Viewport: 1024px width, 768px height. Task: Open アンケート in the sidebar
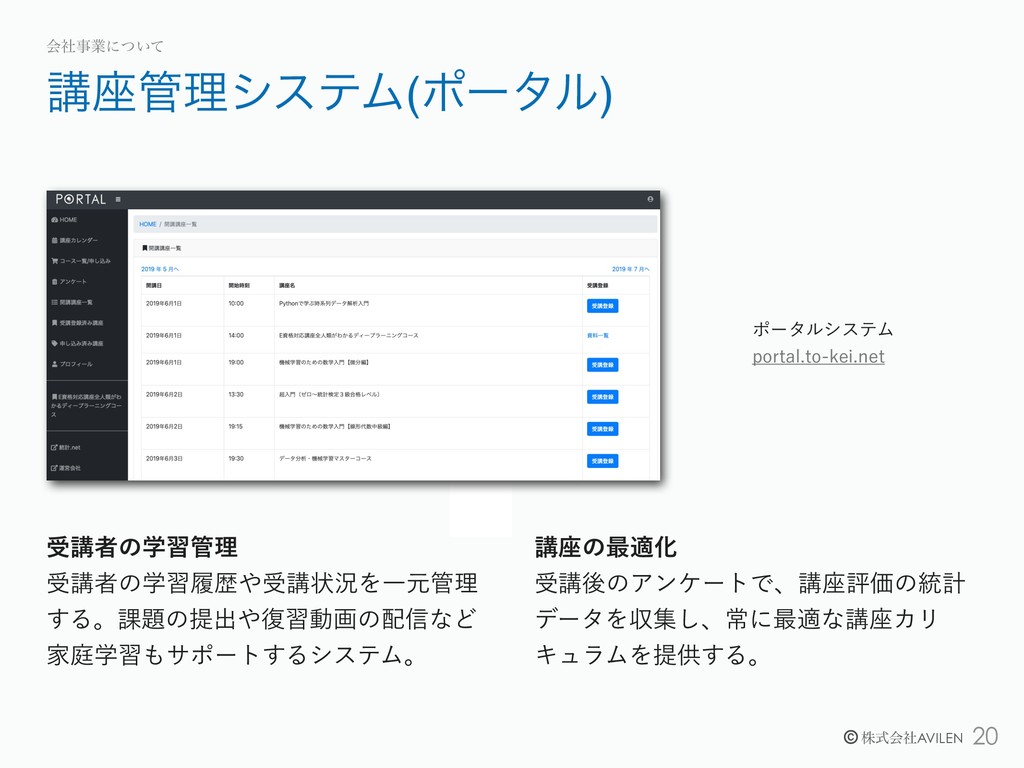coord(69,281)
